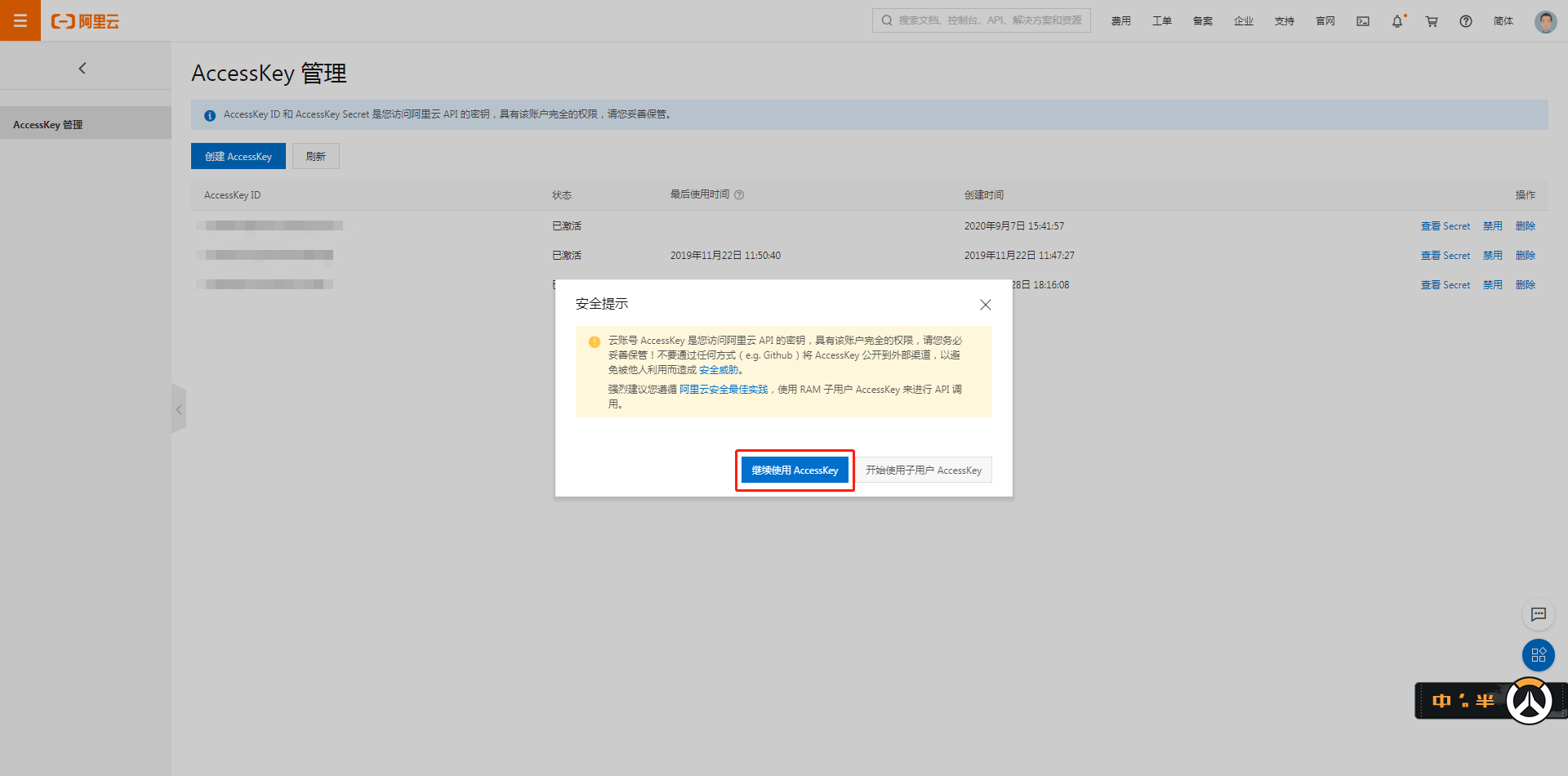1568x776 pixels.
Task: Open notifications bell icon
Action: point(1397,21)
